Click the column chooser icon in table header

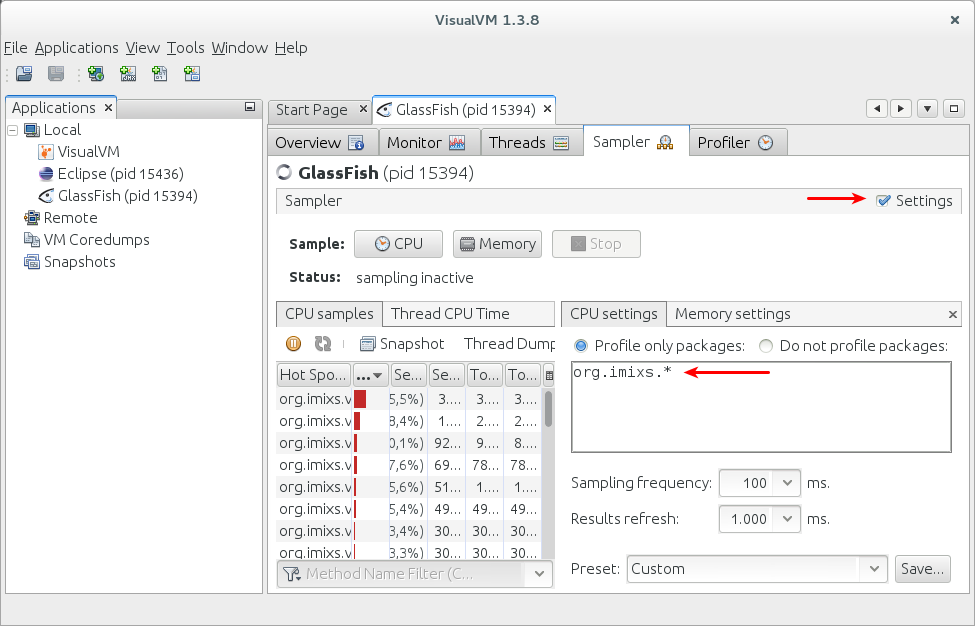click(549, 375)
